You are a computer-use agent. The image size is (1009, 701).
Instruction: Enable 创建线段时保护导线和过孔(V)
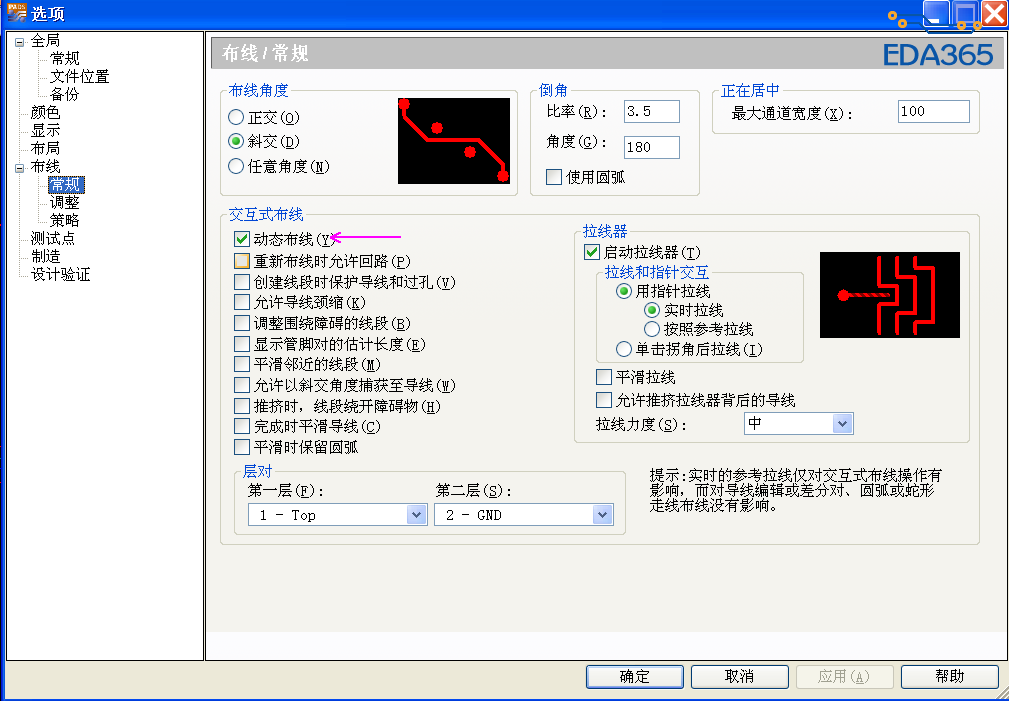pos(242,282)
